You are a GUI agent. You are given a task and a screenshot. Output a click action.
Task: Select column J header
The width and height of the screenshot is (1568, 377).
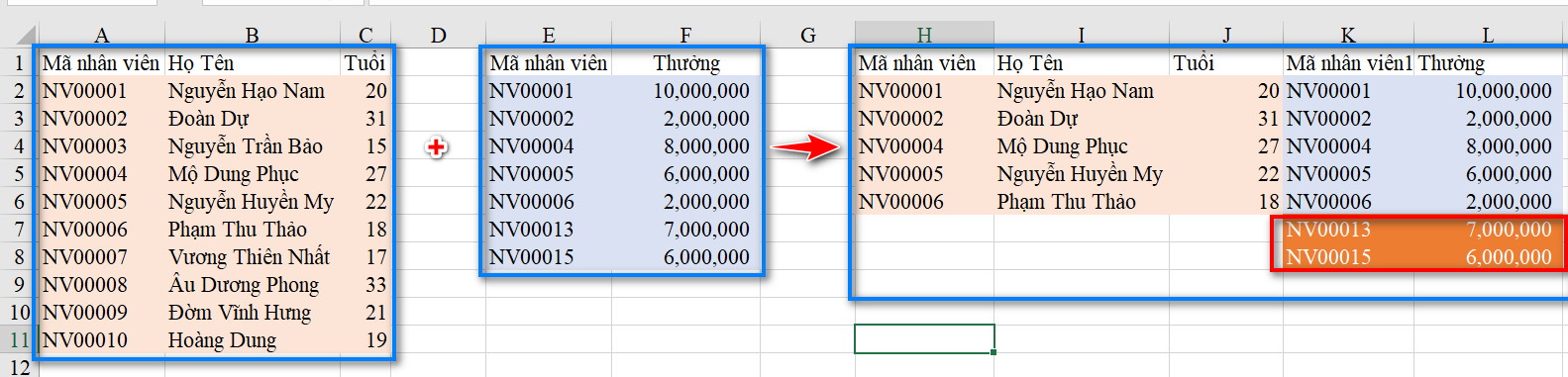tap(1226, 36)
